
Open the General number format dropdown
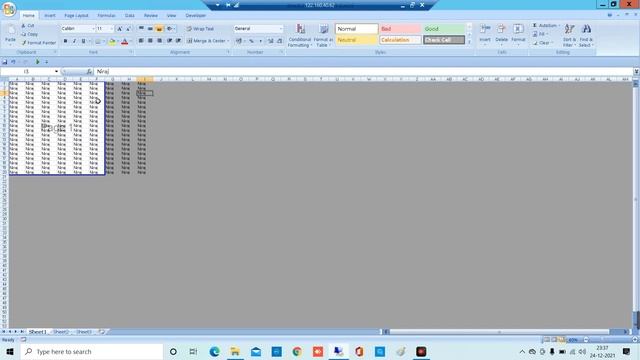coord(281,29)
